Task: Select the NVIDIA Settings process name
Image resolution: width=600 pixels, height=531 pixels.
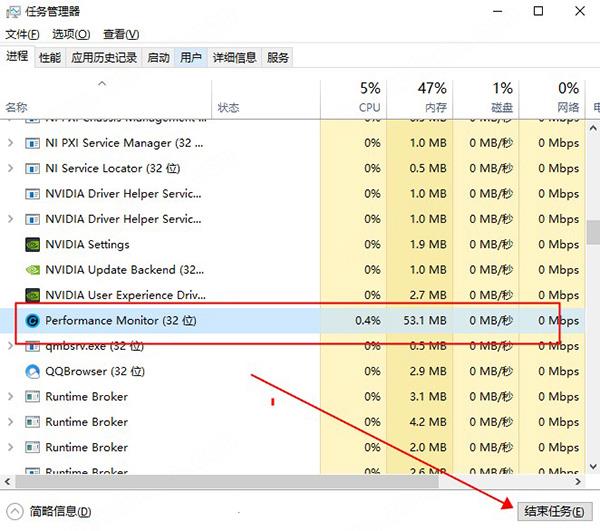Action: (x=87, y=244)
